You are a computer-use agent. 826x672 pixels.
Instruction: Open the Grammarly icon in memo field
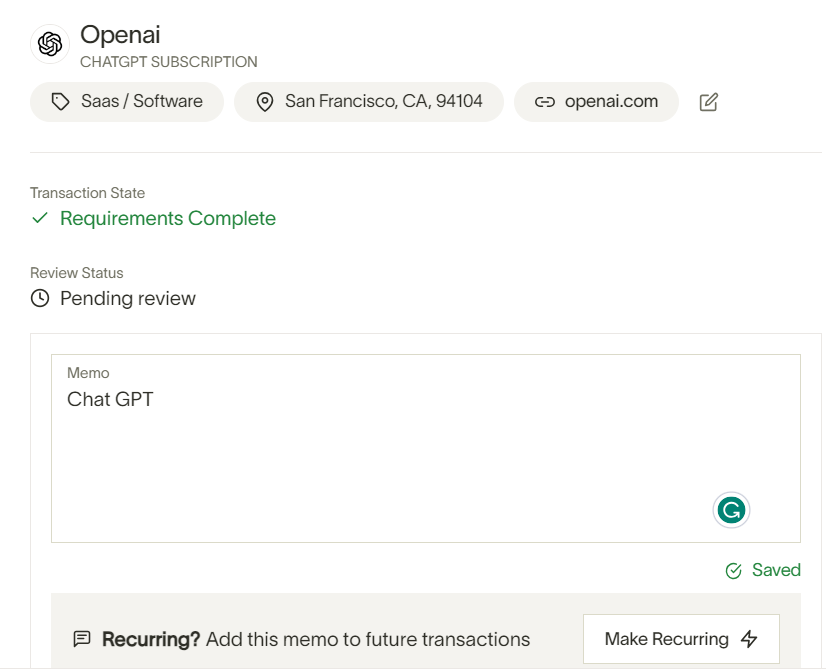click(x=731, y=510)
